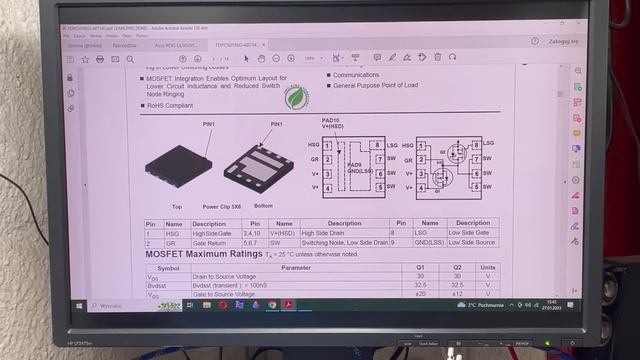Zoom out with the minus circle icon

tap(276, 58)
